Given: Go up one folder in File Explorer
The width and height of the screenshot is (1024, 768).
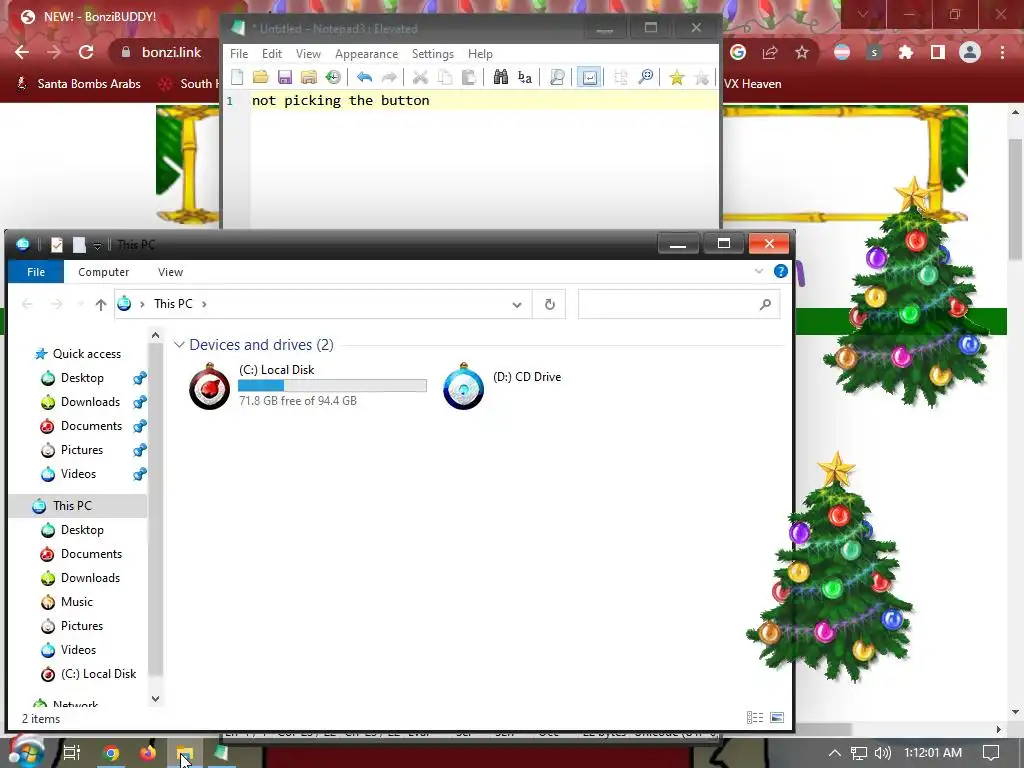Looking at the screenshot, I should [101, 304].
